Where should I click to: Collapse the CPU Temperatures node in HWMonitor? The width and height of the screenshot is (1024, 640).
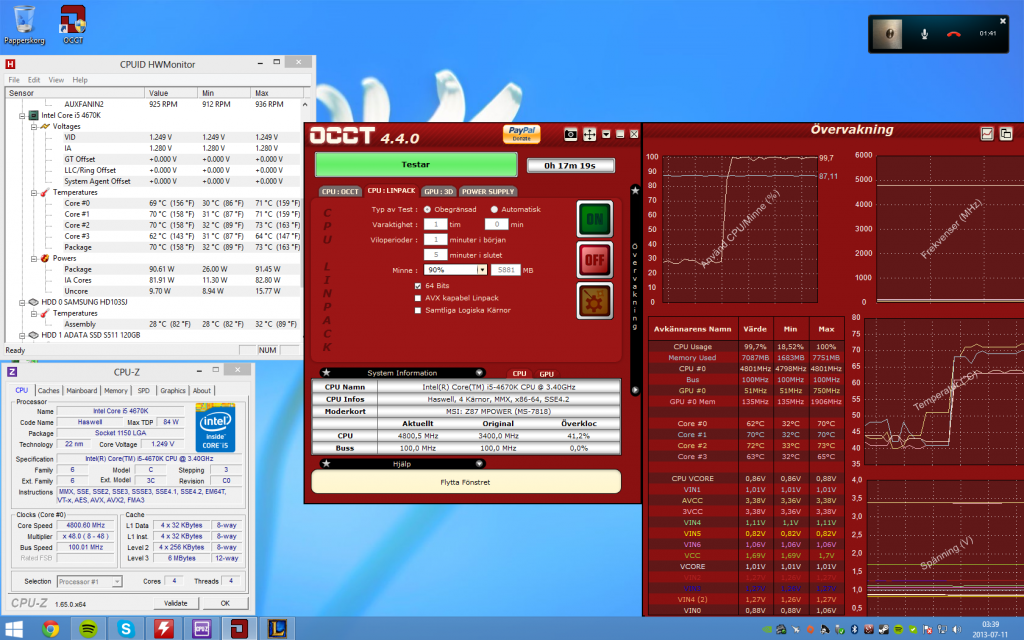pos(34,193)
